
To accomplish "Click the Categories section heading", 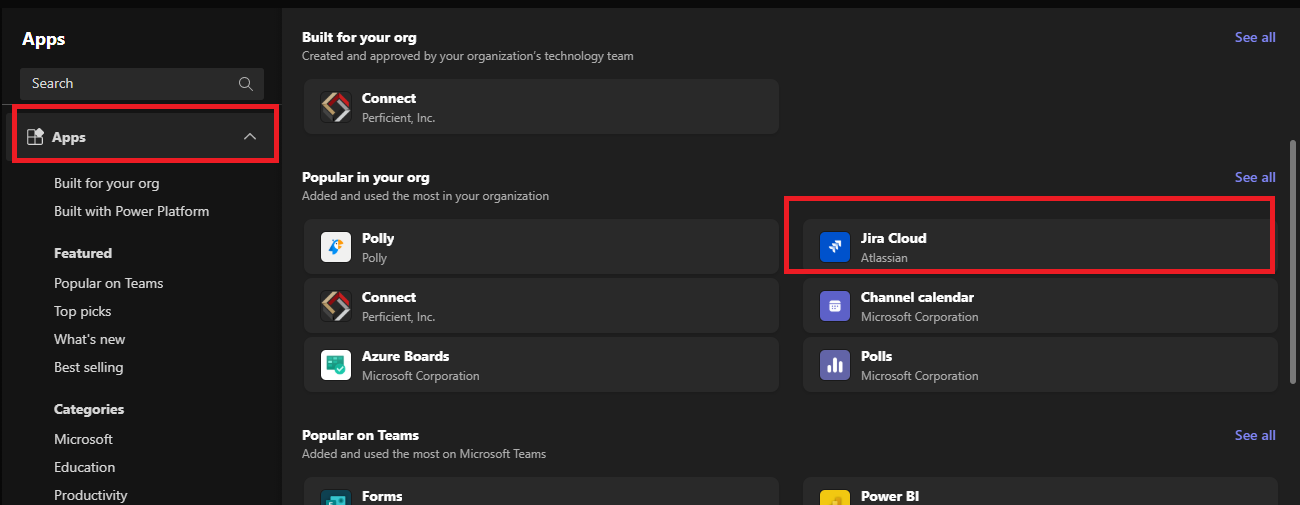I will (89, 409).
